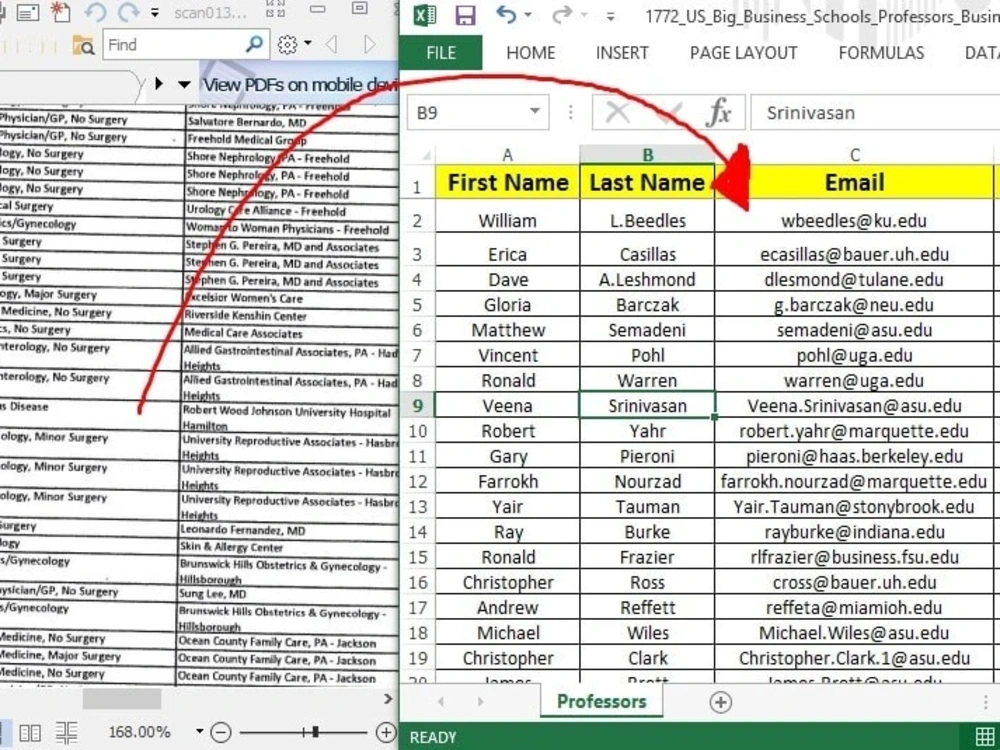Screen dimensions: 1000x750
Task: Click cell containing Michael.Wiles@asu.edu
Action: [855, 633]
